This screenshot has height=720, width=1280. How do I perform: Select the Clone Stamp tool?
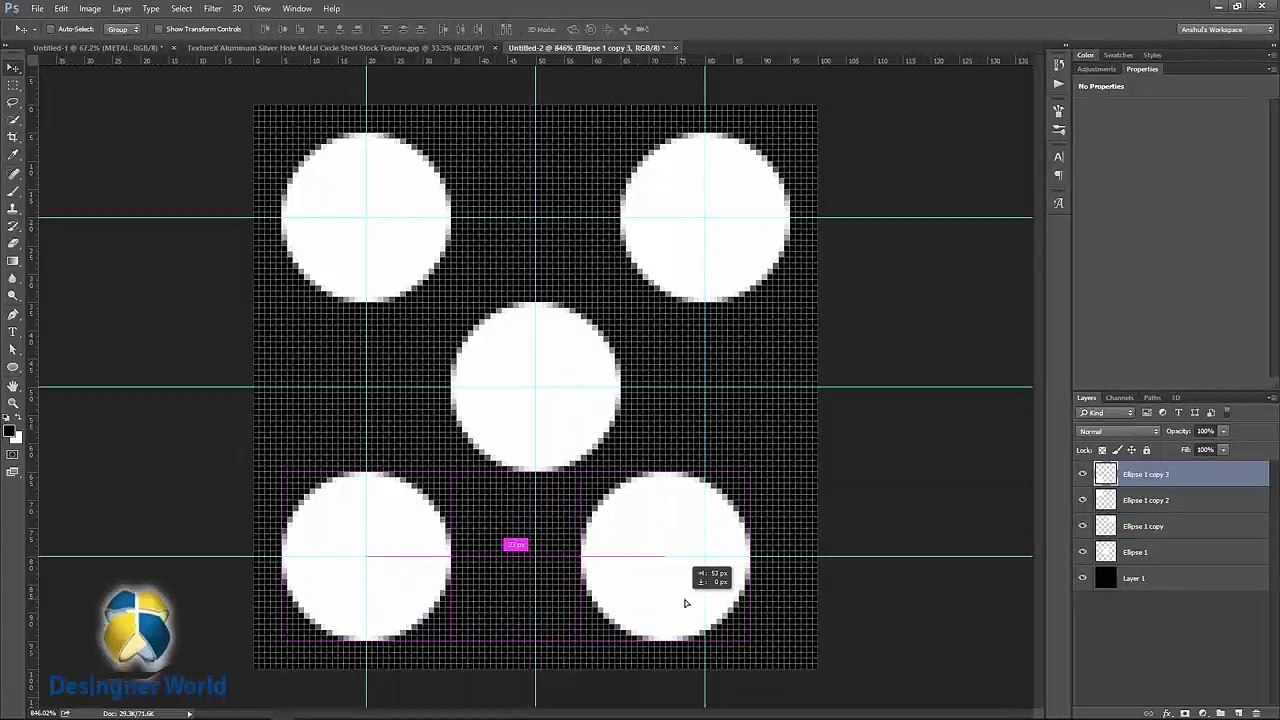coord(13,208)
